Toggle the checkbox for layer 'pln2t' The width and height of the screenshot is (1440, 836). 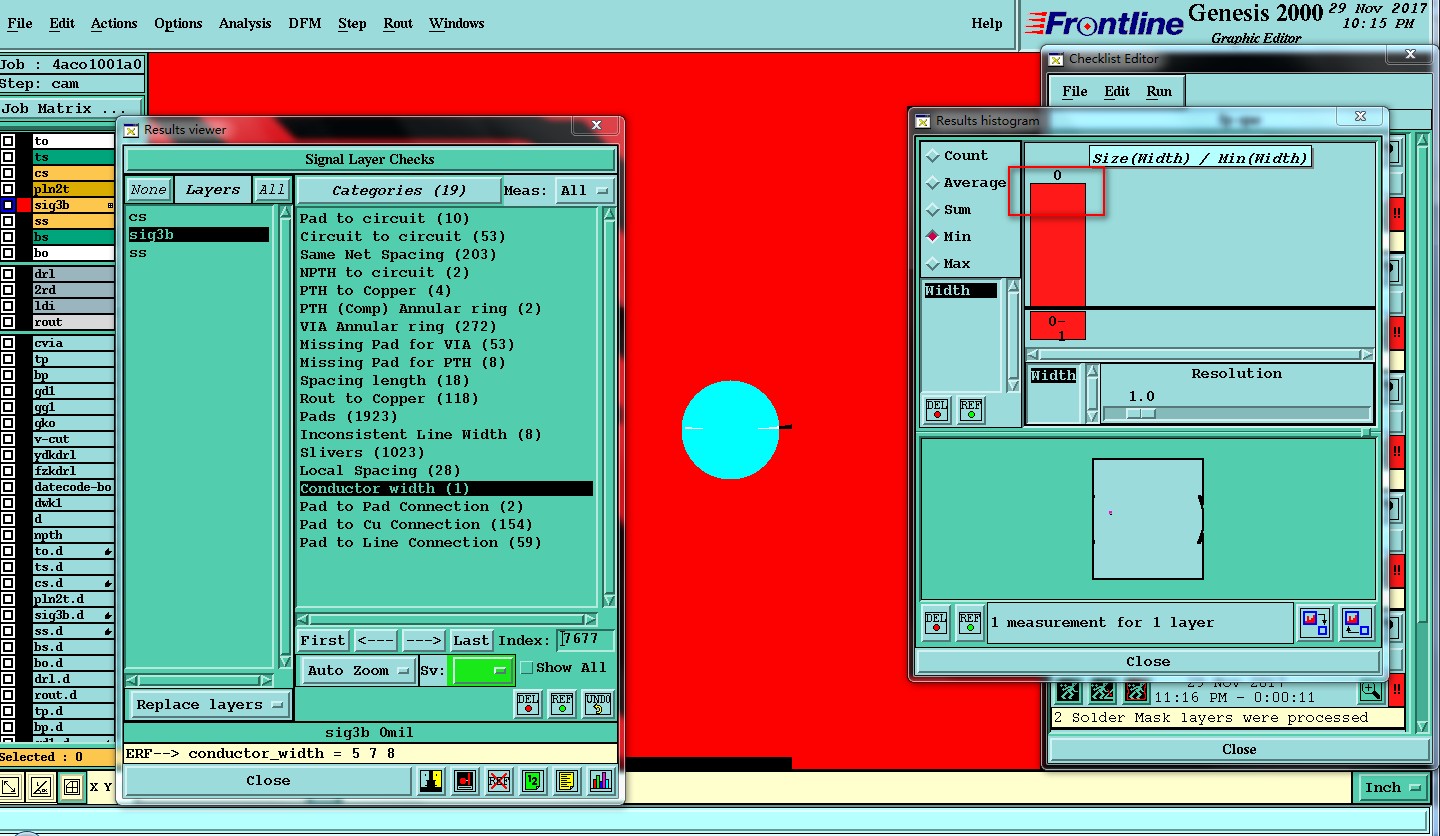[8, 189]
